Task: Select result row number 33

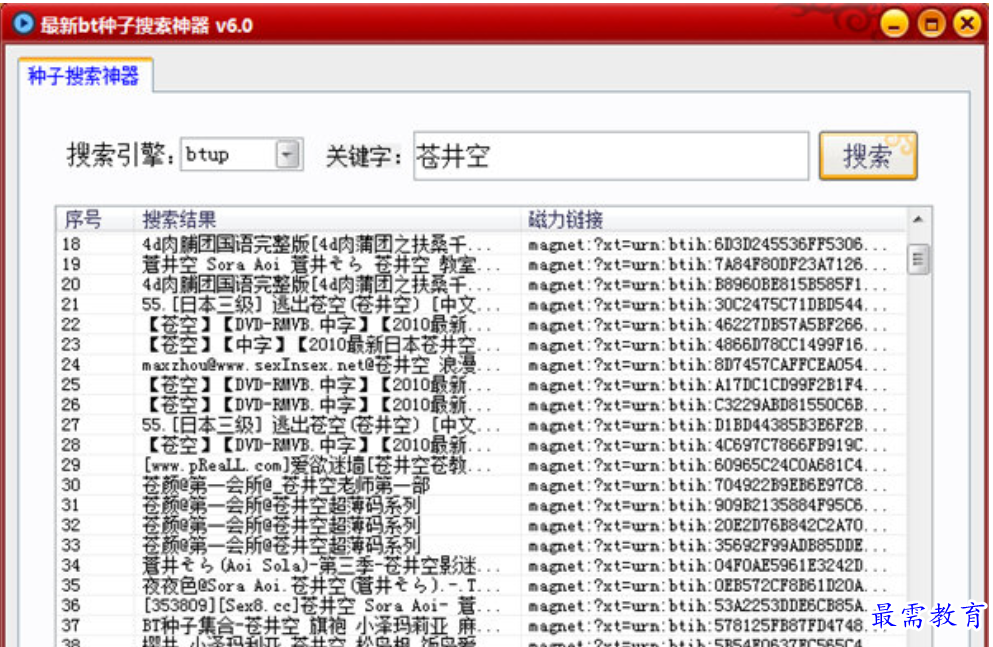Action: (481, 546)
